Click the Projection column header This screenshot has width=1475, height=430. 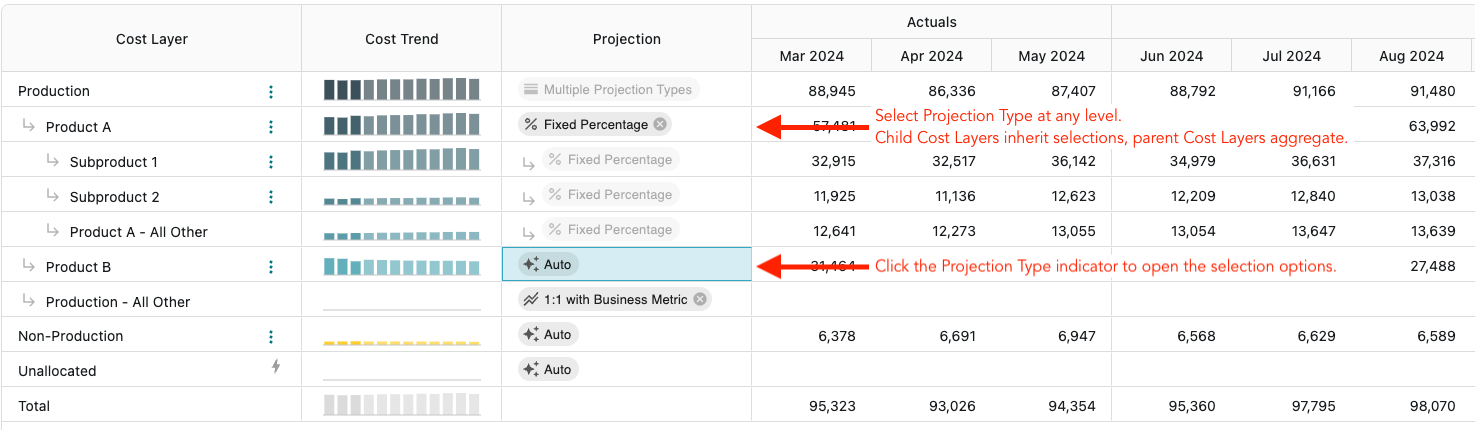click(626, 39)
